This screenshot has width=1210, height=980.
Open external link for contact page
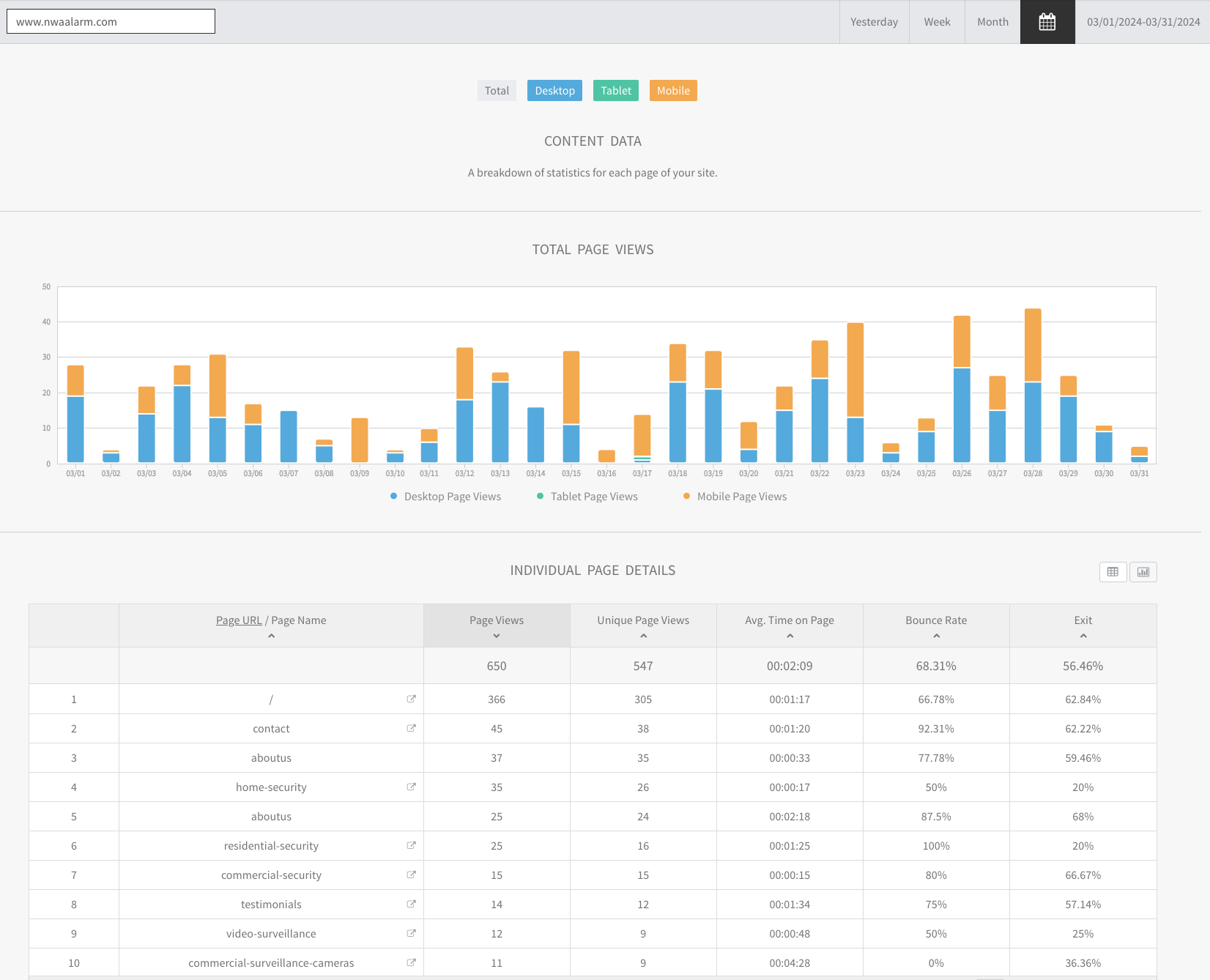tap(411, 728)
